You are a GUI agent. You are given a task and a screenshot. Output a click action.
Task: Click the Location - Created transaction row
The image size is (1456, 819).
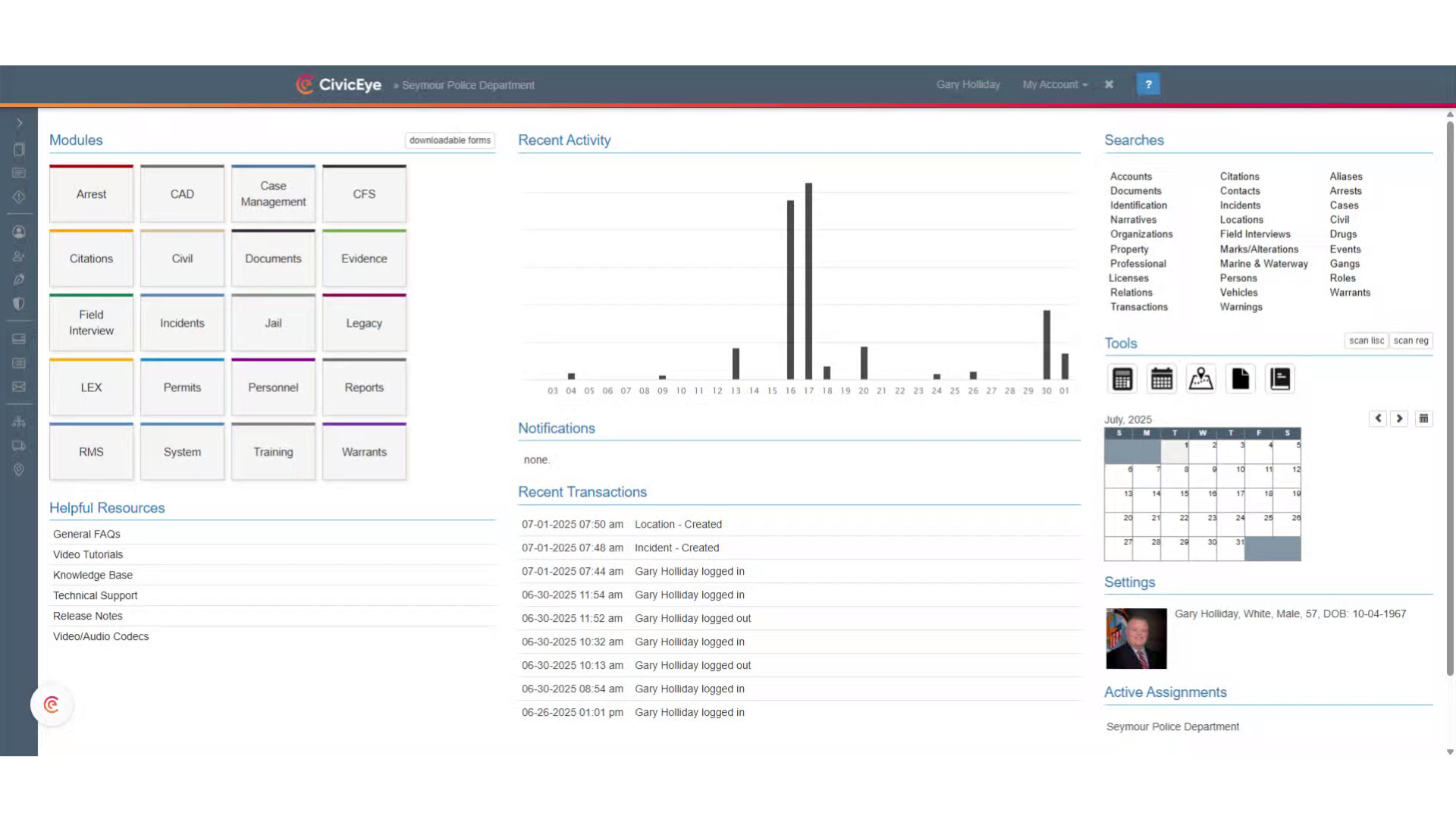pyautogui.click(x=799, y=524)
